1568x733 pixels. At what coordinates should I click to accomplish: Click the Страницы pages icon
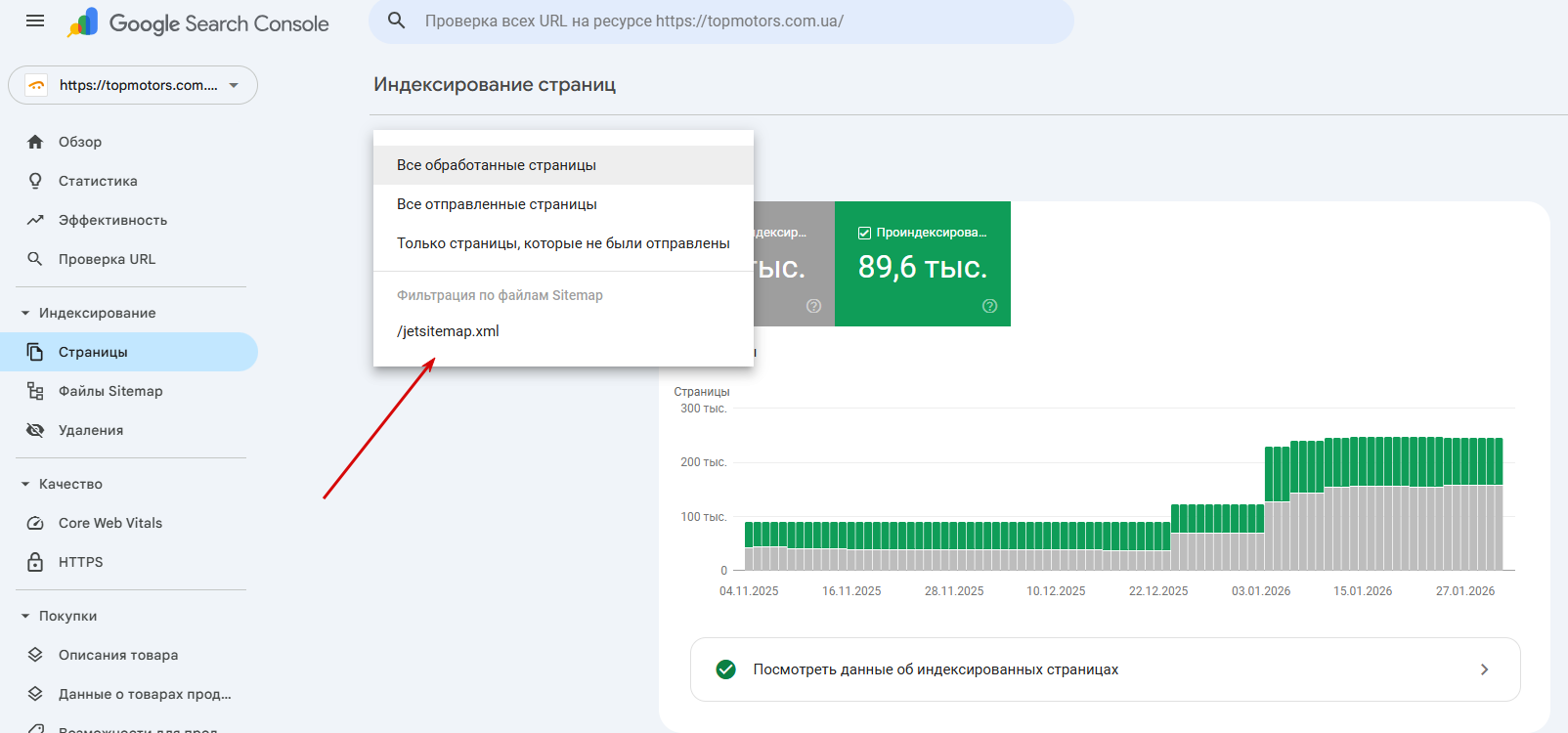[x=35, y=352]
